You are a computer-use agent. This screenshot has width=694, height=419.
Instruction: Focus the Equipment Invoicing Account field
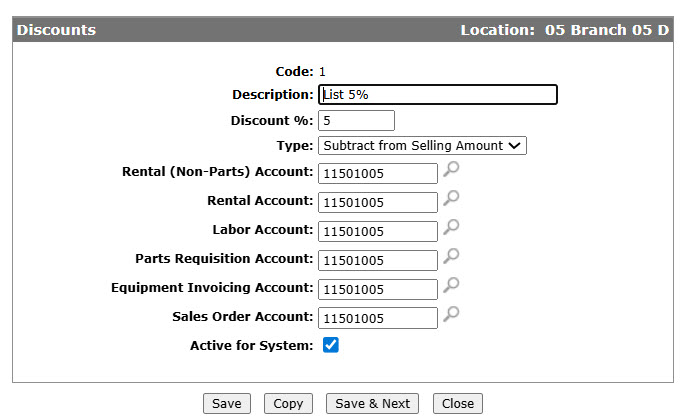click(378, 289)
